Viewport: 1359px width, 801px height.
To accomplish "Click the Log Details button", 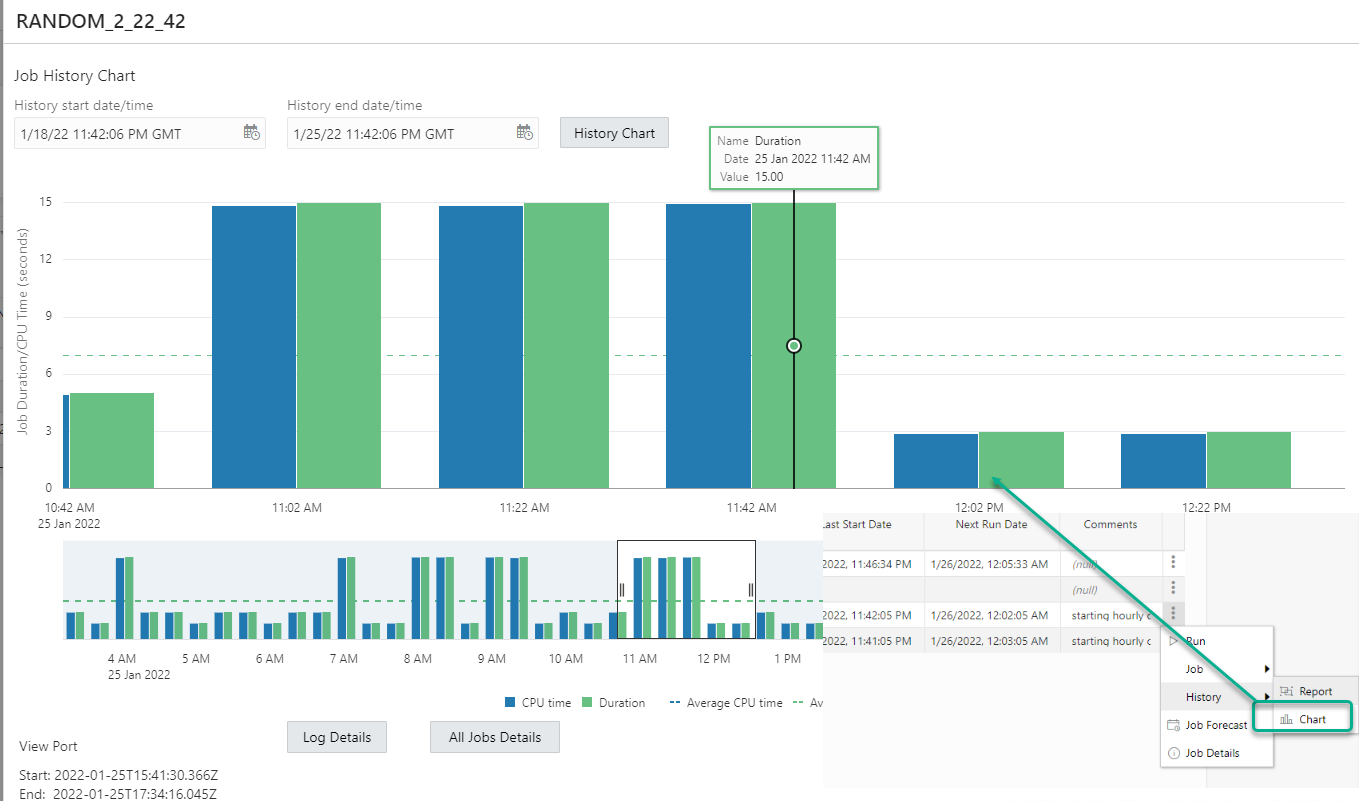I will 336,737.
